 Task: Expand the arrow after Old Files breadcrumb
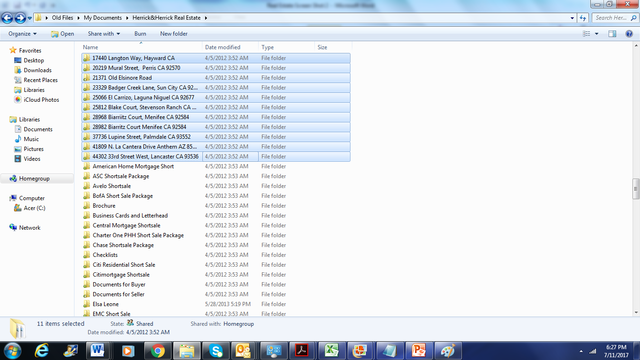tap(78, 18)
